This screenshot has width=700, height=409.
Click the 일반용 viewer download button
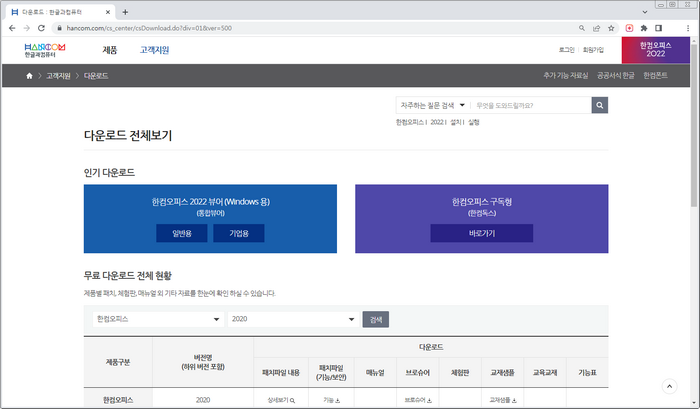click(x=182, y=233)
